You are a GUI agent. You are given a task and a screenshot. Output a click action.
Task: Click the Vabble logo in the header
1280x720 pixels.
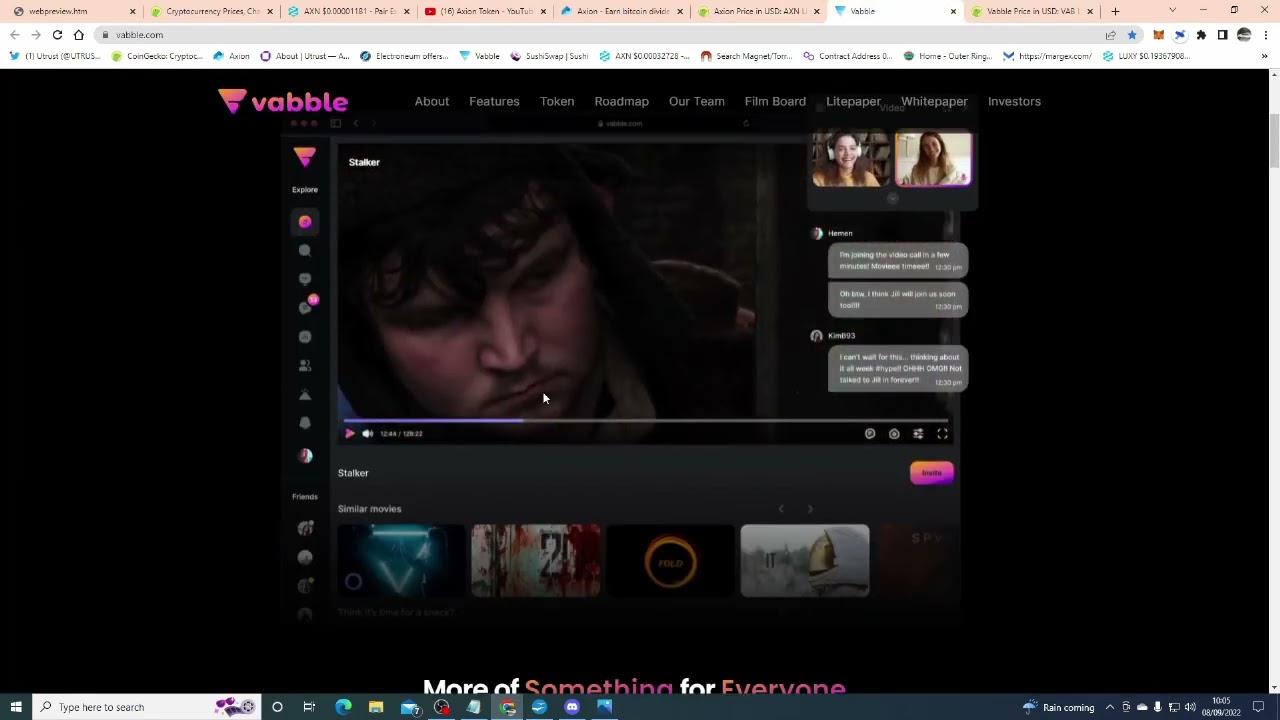point(283,101)
